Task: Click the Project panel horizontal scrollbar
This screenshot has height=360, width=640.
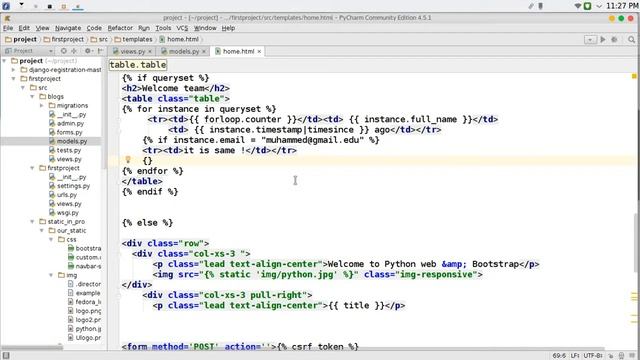Action: [33, 347]
